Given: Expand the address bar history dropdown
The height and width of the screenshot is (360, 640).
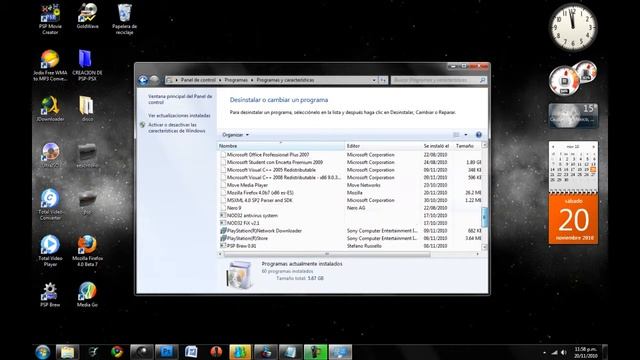Looking at the screenshot, I should coord(374,80).
